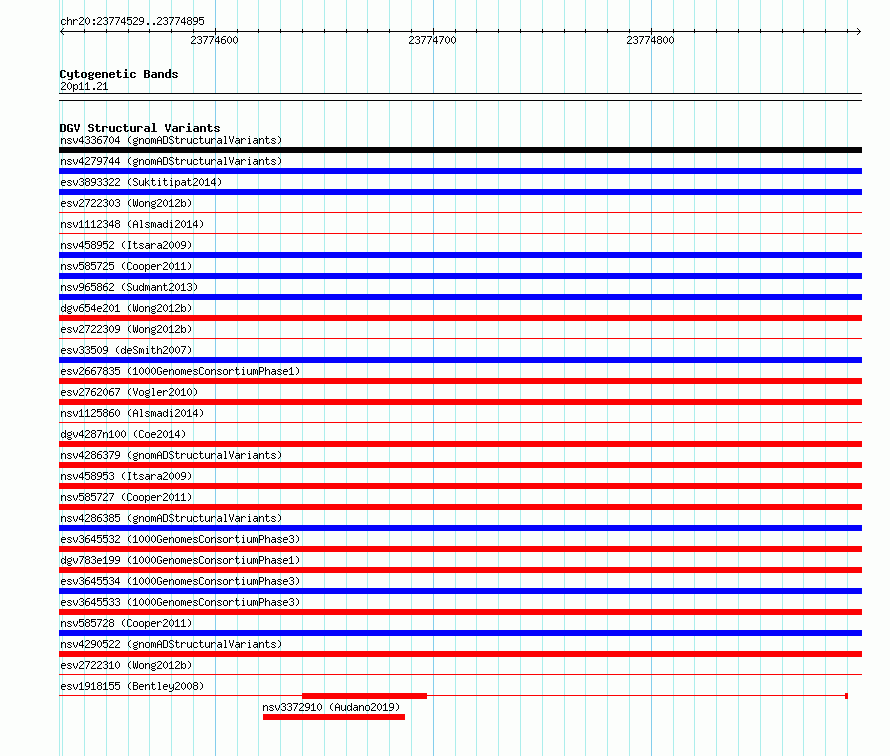Select nsv458952 Itsara2009 variant label
Viewport: 890px width, 756px height.
pos(126,245)
